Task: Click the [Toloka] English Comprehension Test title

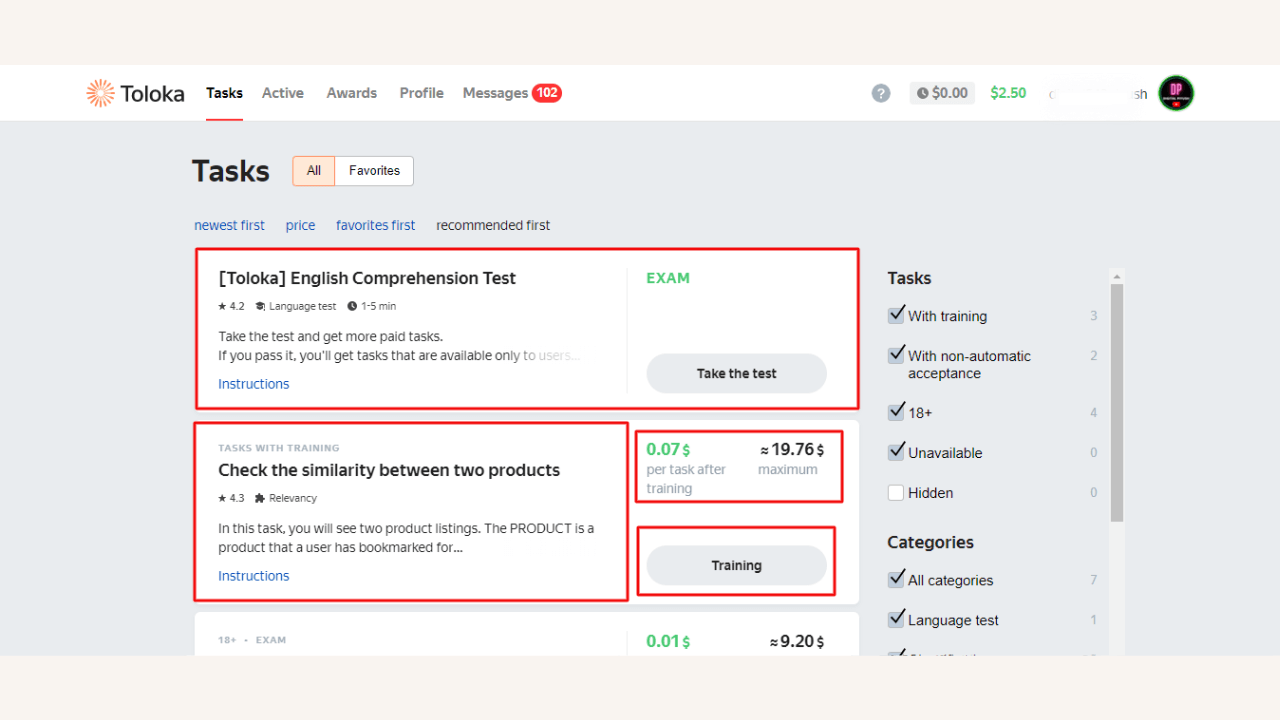Action: (x=367, y=278)
